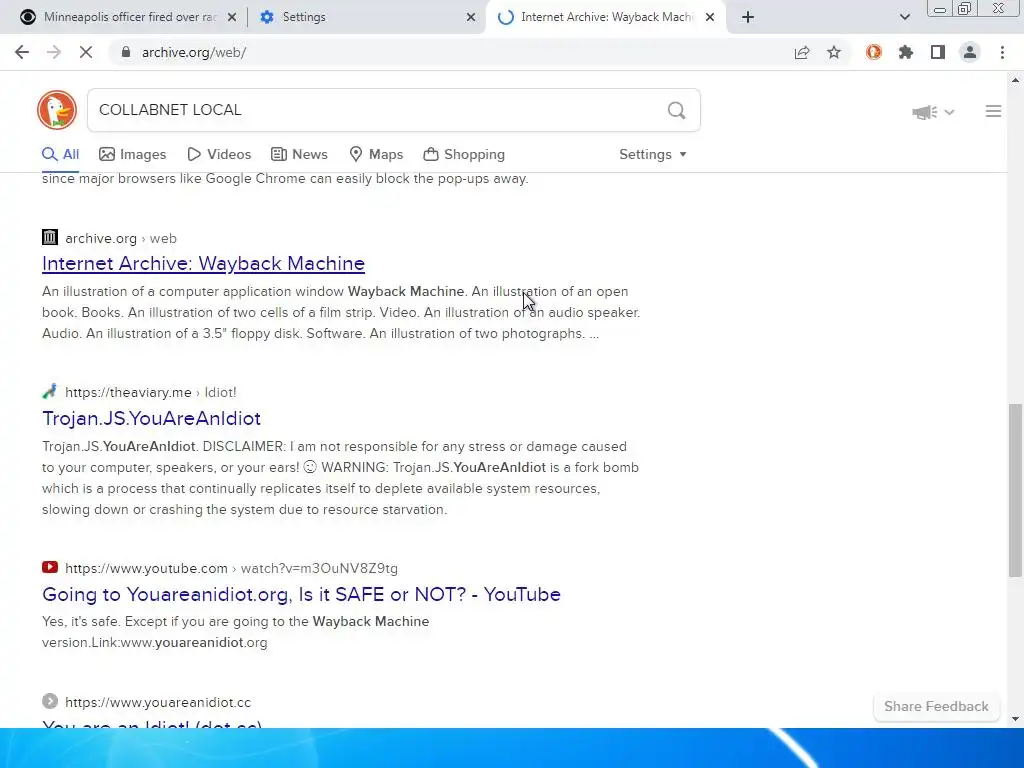Click the "Yes, it's safe" snippet
1024x768 pixels.
(236, 632)
